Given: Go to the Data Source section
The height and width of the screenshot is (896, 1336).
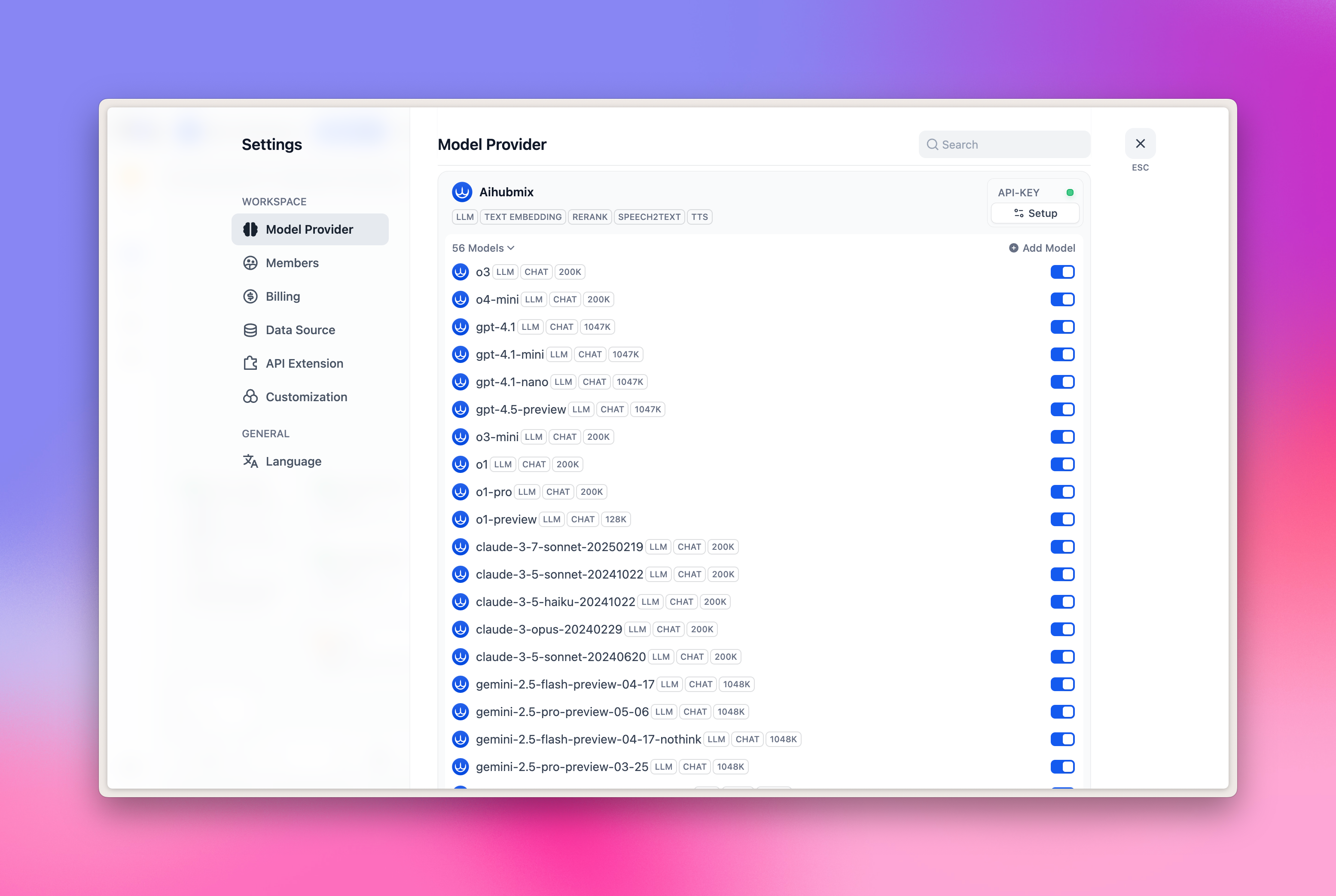Looking at the screenshot, I should click(x=300, y=330).
